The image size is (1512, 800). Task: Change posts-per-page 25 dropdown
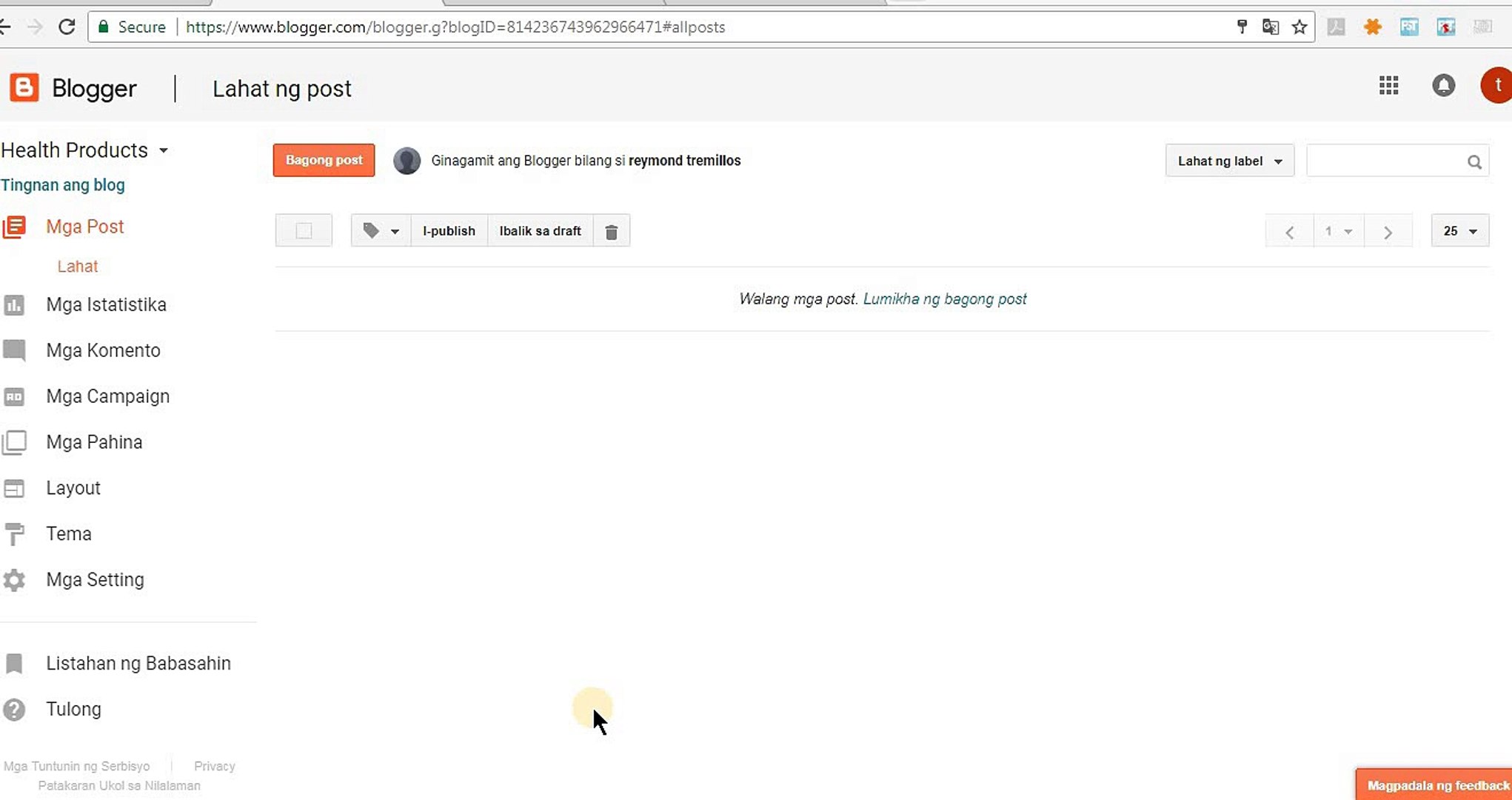coord(1459,231)
